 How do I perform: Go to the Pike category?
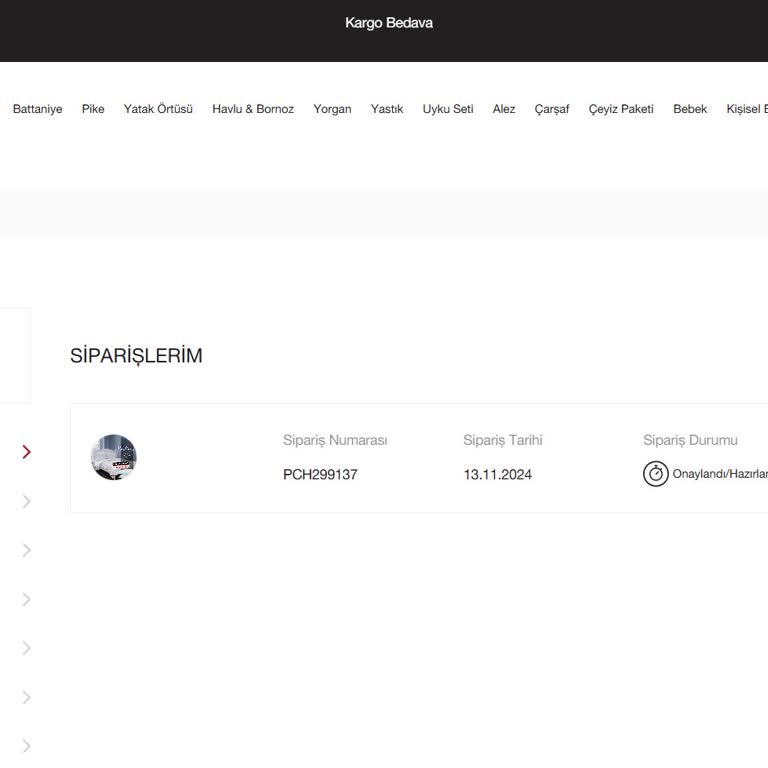coord(93,109)
